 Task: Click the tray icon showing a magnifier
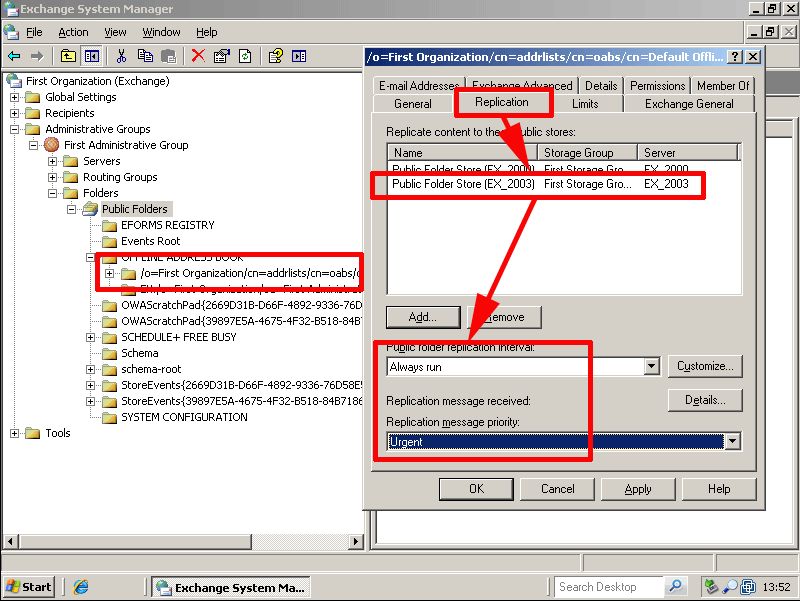point(730,587)
